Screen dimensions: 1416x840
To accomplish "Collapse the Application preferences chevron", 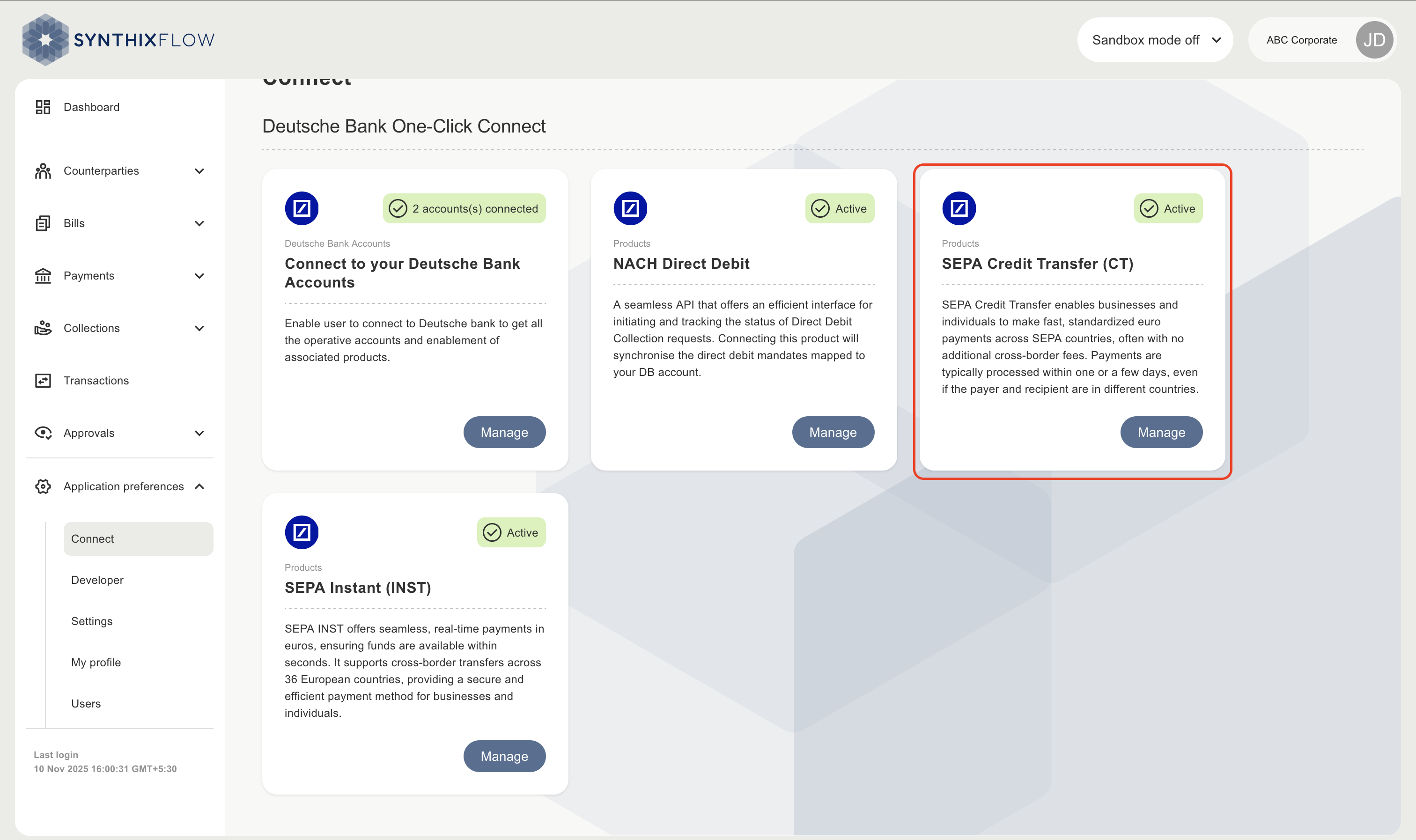I will (199, 487).
